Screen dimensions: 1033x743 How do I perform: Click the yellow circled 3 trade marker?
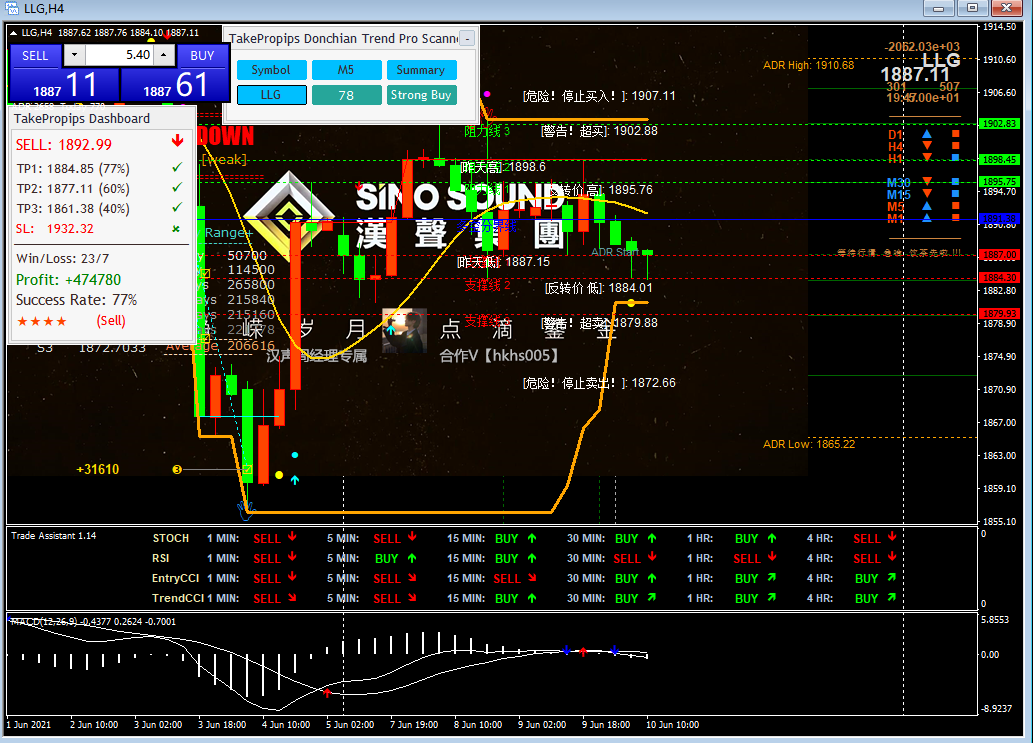177,470
